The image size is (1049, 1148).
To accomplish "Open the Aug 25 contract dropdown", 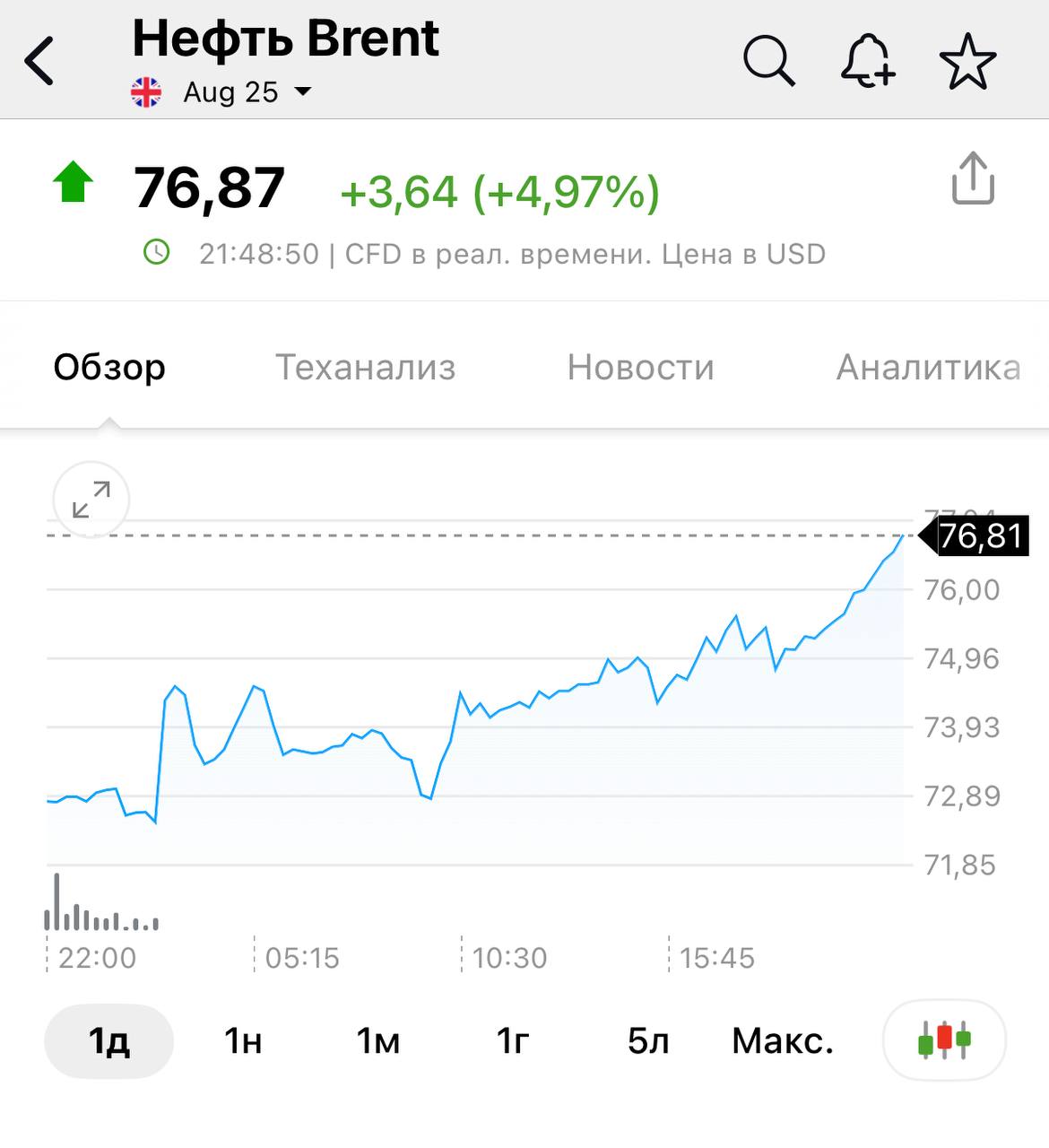I will pyautogui.click(x=247, y=92).
